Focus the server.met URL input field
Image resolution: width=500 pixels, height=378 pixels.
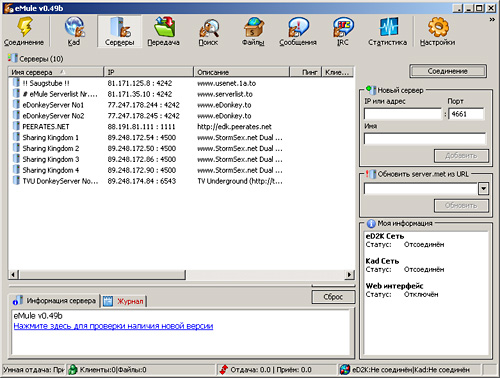click(x=421, y=189)
